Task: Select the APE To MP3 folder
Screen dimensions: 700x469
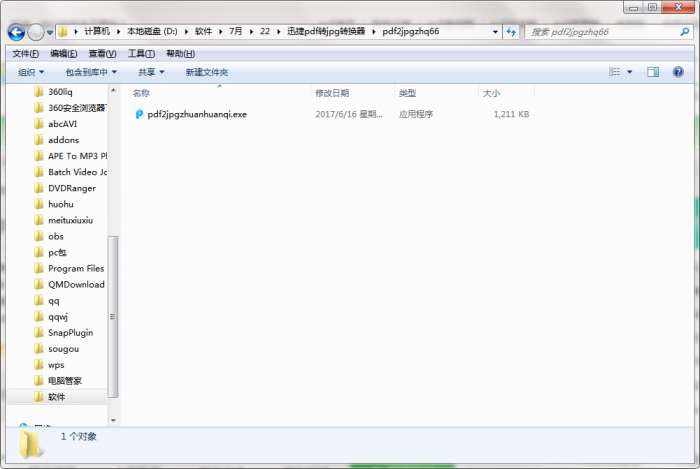Action: (x=77, y=156)
